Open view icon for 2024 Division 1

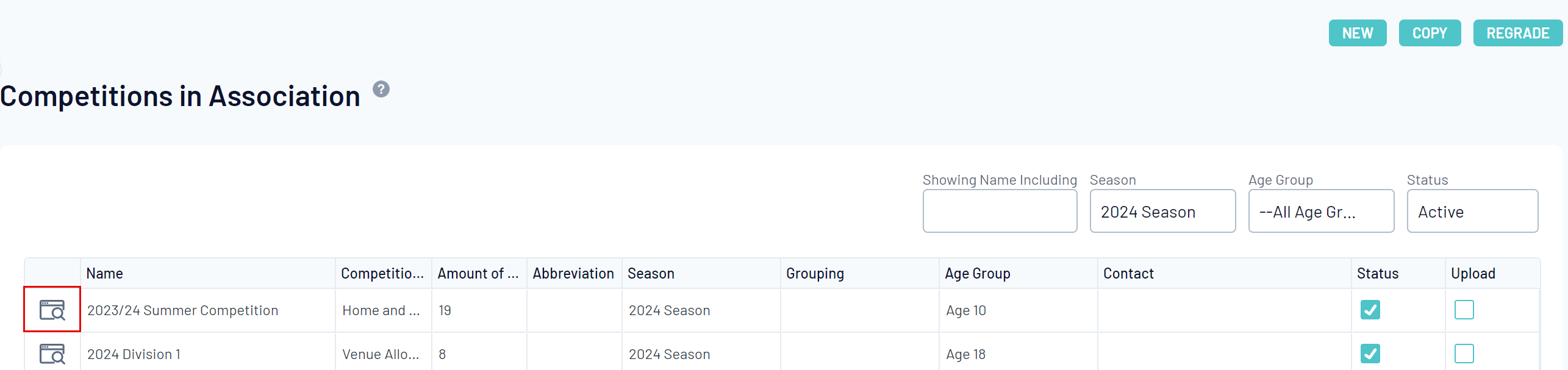coord(52,354)
